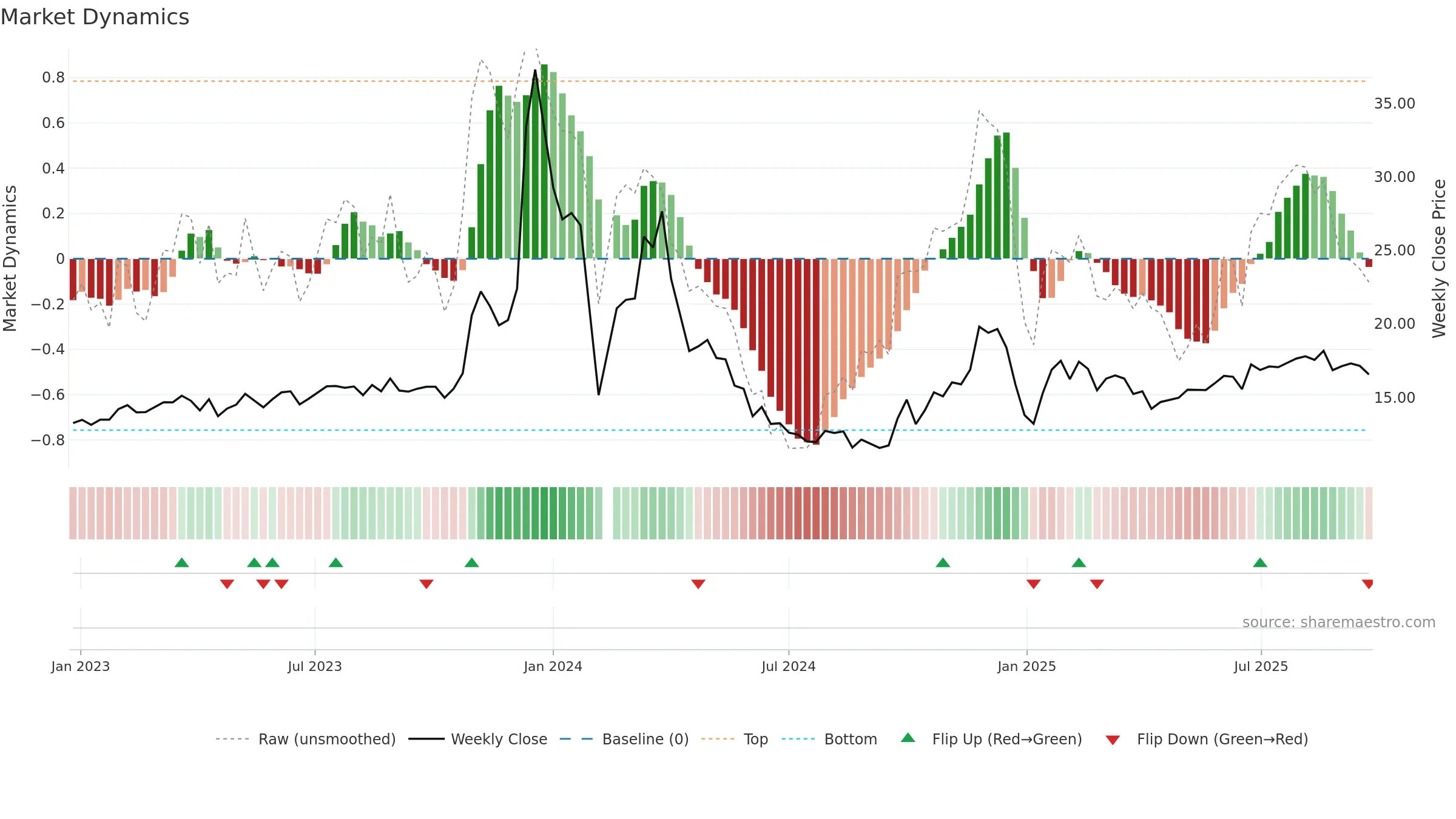Click the 'Jul 2024' x-axis label
The width and height of the screenshot is (1456, 819).
click(789, 666)
